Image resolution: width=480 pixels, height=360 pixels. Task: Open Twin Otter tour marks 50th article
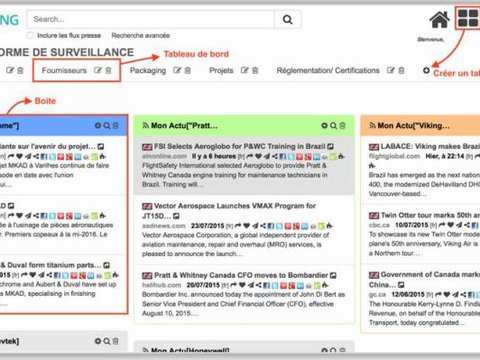pyautogui.click(x=430, y=215)
